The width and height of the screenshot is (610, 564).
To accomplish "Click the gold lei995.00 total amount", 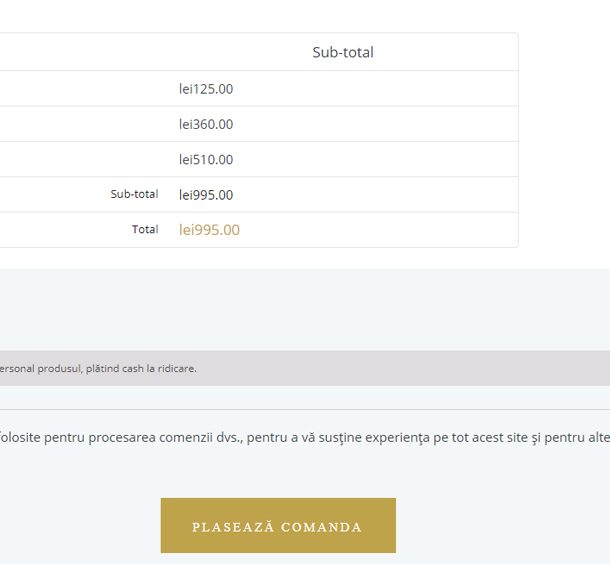I will (x=209, y=230).
